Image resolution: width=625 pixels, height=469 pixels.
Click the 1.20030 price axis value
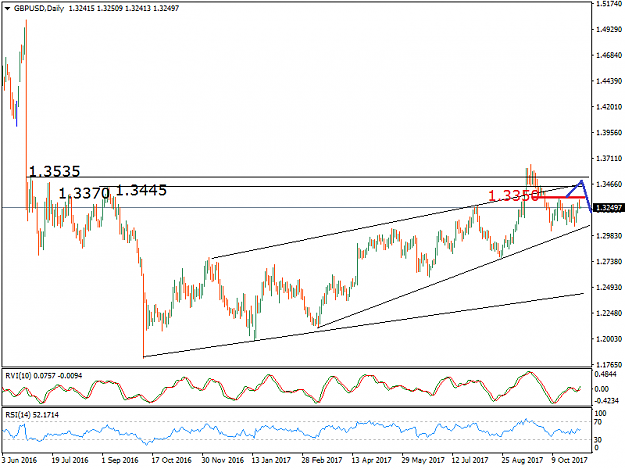tap(609, 339)
